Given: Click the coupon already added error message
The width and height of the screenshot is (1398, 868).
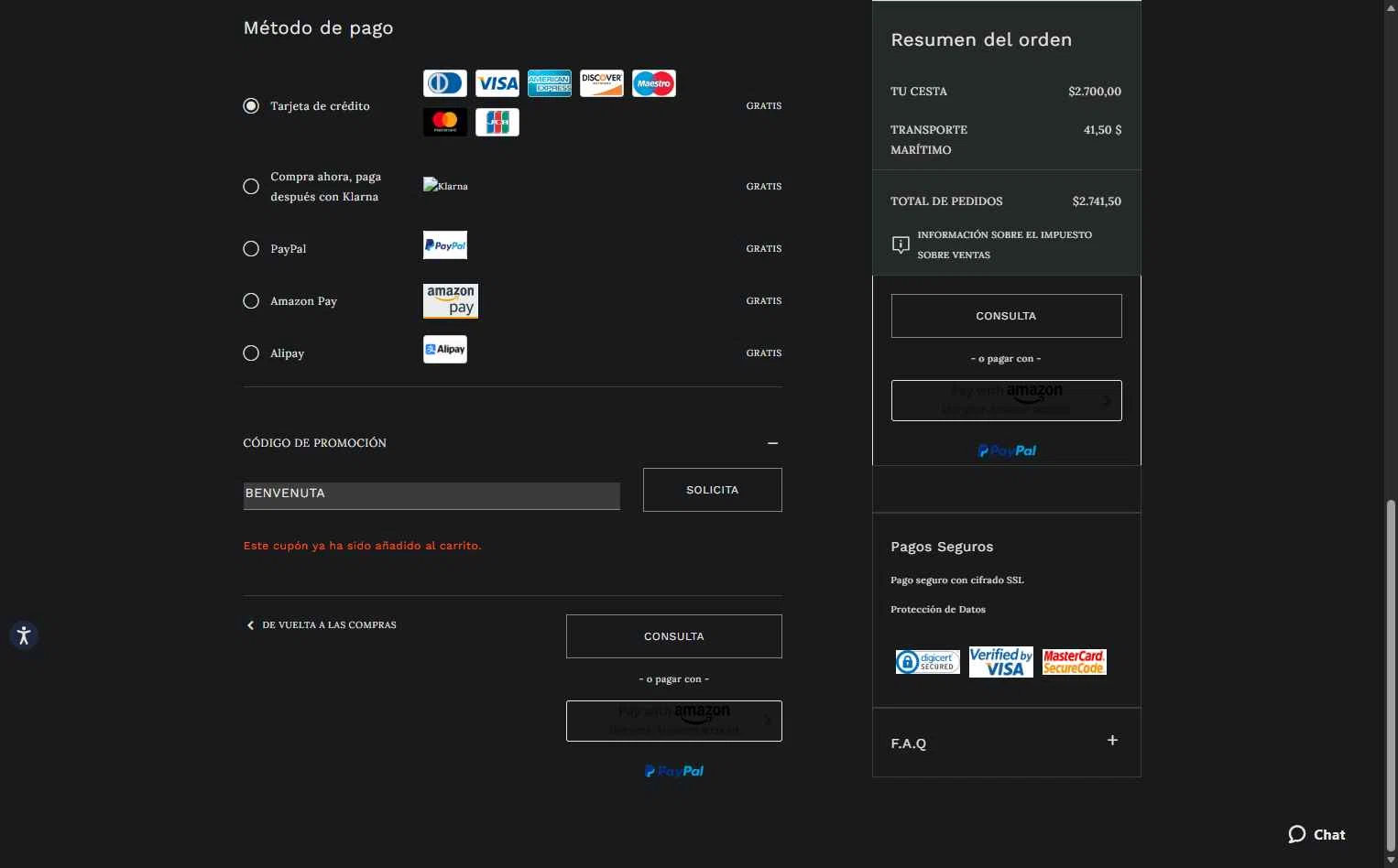Looking at the screenshot, I should (362, 546).
